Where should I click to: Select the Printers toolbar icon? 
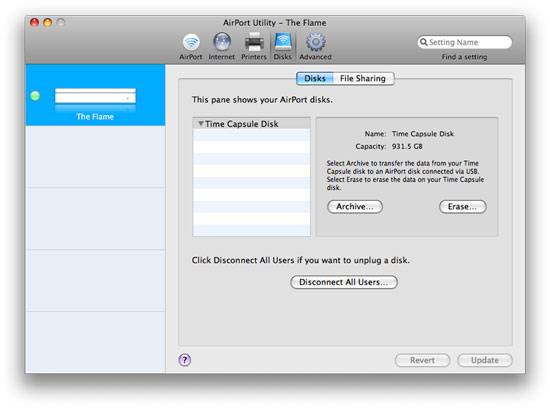tap(254, 42)
